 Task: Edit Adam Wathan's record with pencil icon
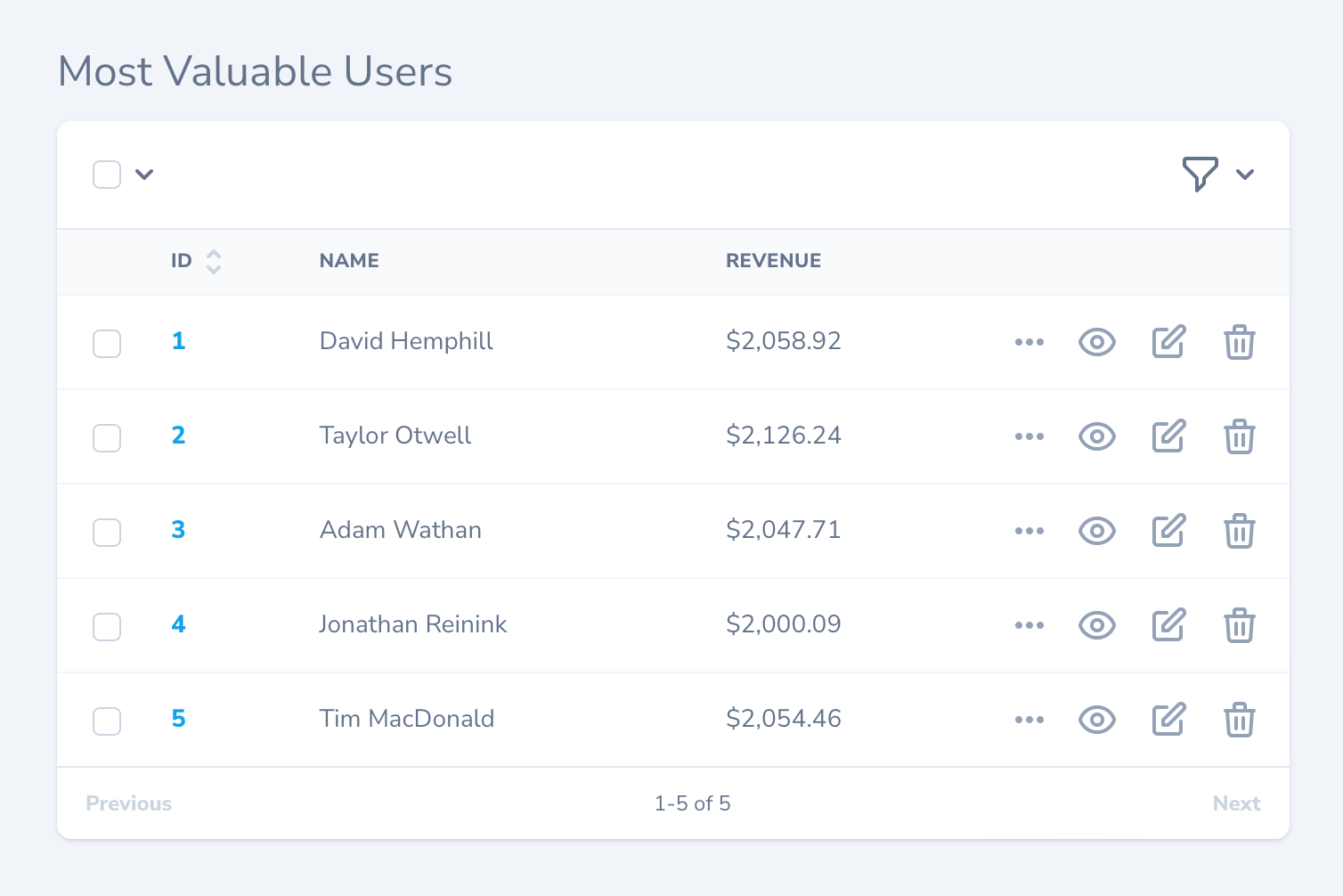[x=1168, y=531]
